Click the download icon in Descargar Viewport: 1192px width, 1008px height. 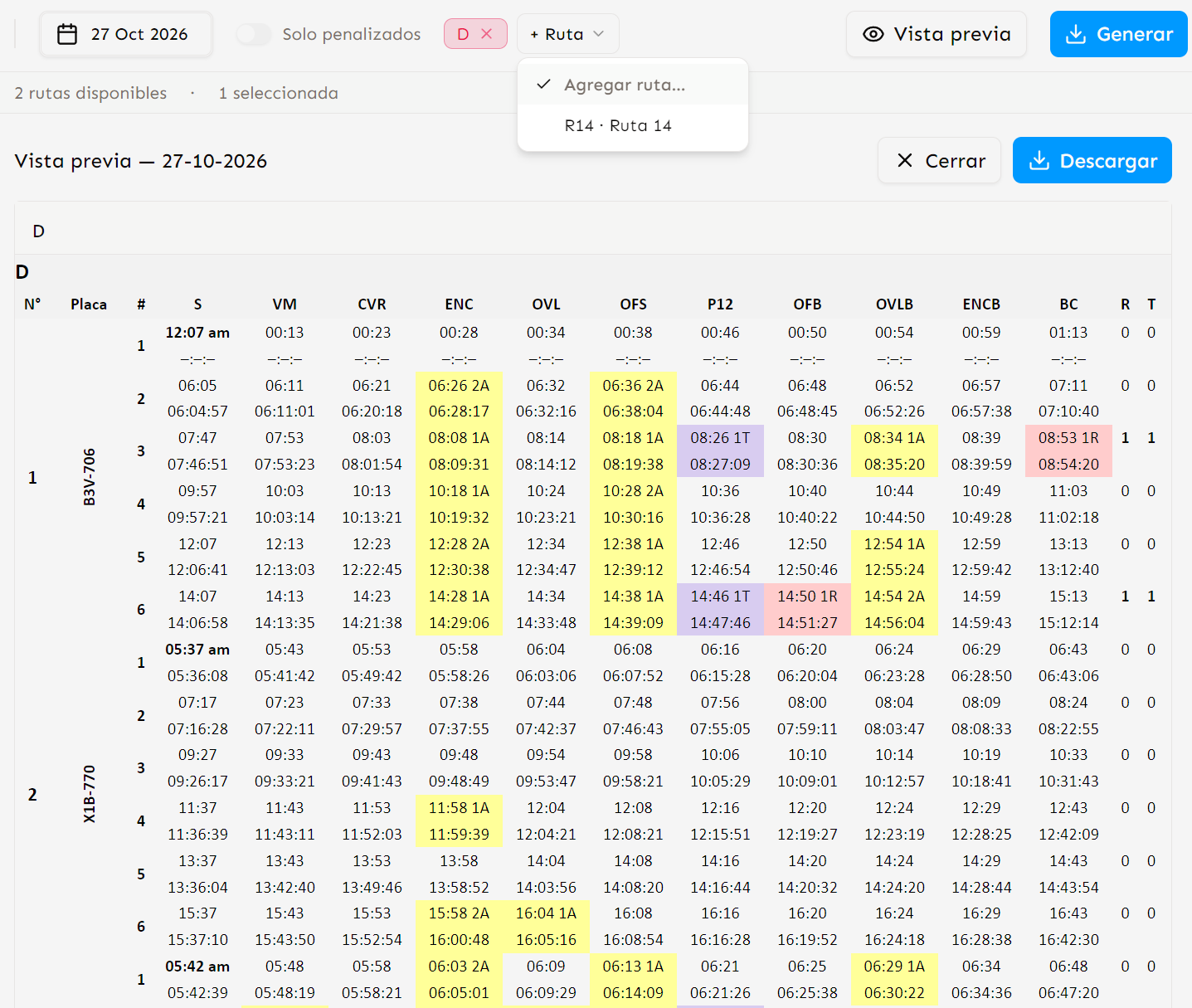point(1039,160)
